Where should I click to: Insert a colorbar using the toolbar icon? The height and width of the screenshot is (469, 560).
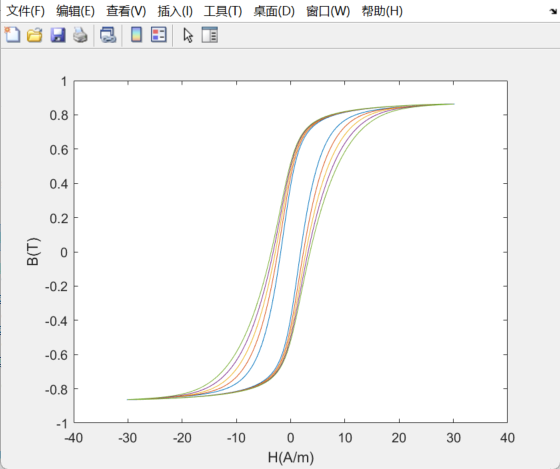point(136,35)
